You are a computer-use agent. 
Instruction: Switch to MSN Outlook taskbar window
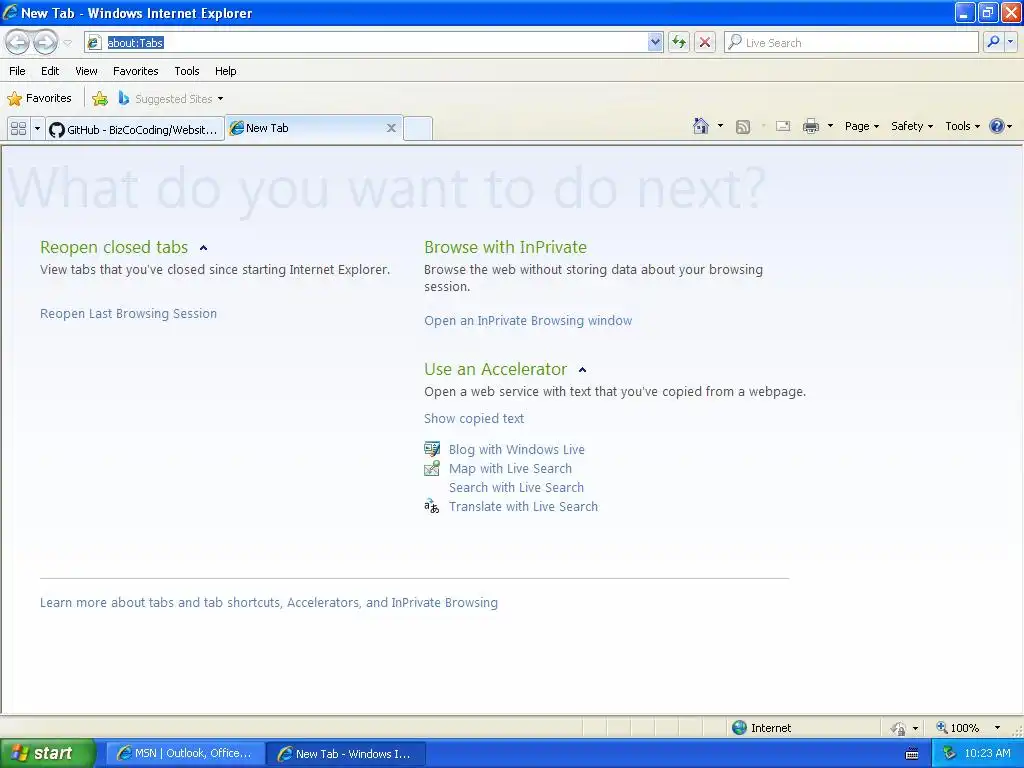coord(185,754)
